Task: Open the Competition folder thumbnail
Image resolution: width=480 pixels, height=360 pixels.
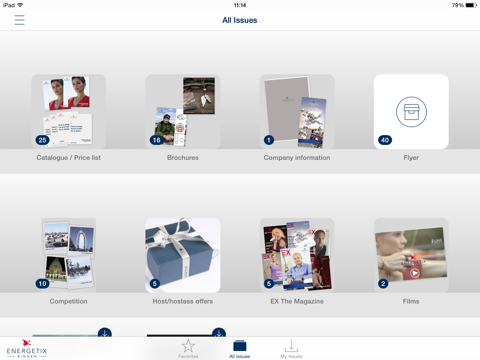Action: point(69,255)
